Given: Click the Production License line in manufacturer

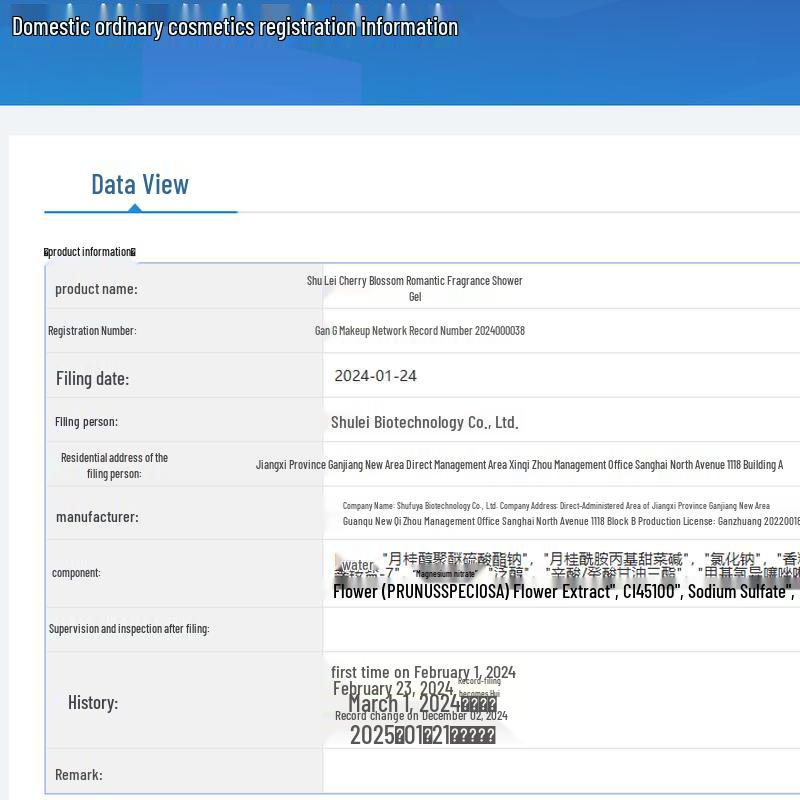Looking at the screenshot, I should pos(570,521).
